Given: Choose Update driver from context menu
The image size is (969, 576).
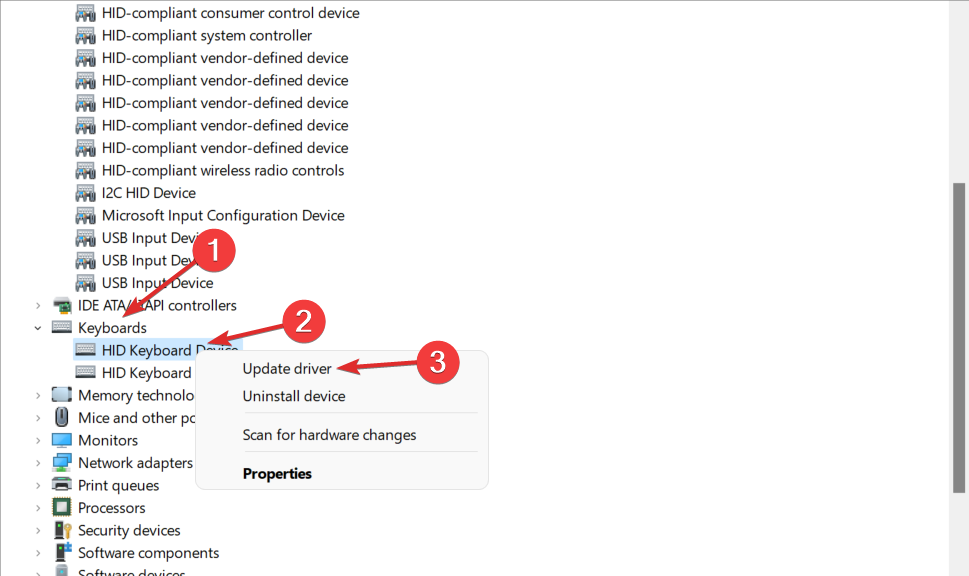Looking at the screenshot, I should click(x=287, y=368).
